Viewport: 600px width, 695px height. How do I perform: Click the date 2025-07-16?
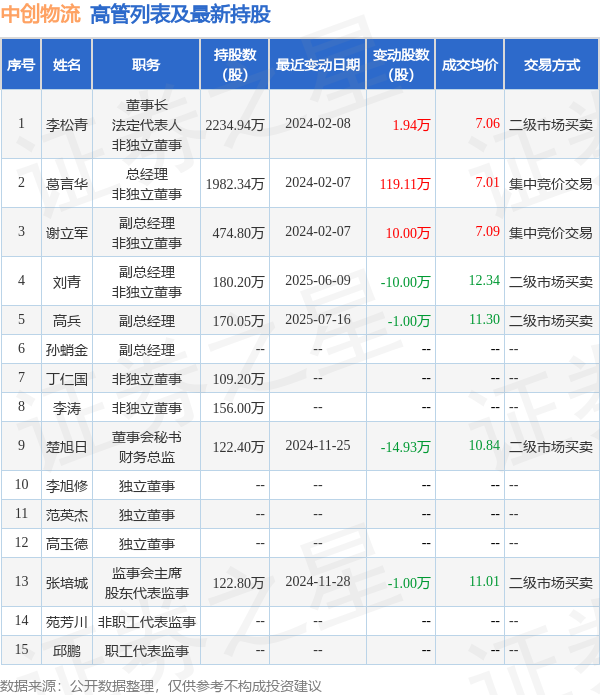coord(318,319)
